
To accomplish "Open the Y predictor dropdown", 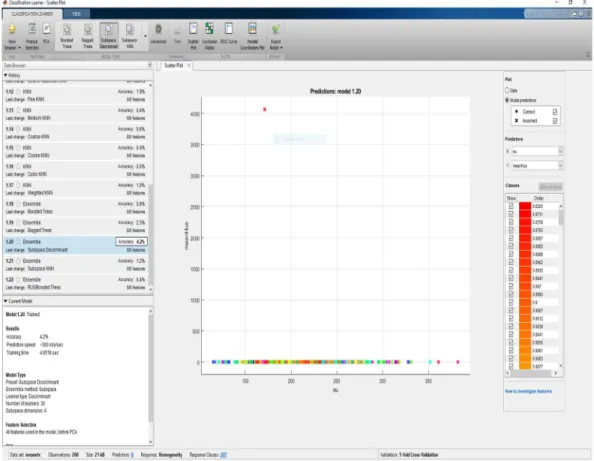I will click(537, 166).
